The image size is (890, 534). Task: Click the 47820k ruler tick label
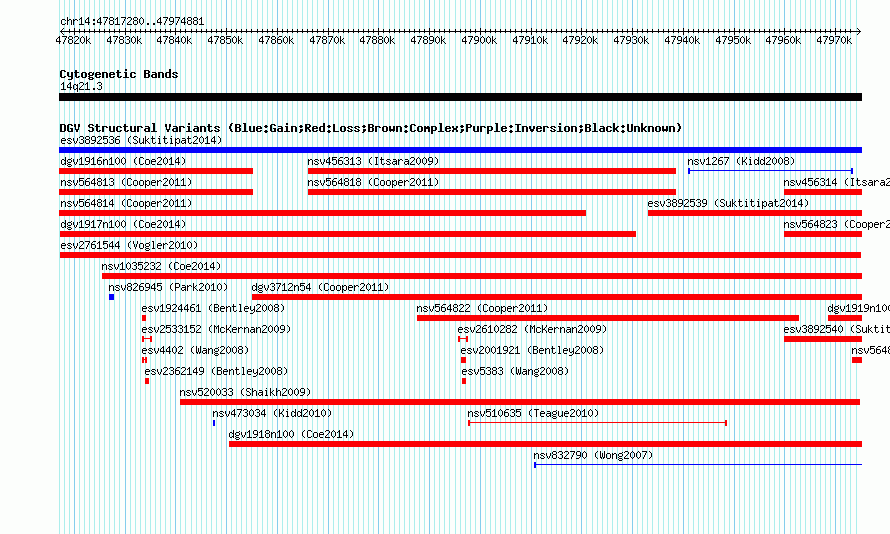tap(73, 40)
